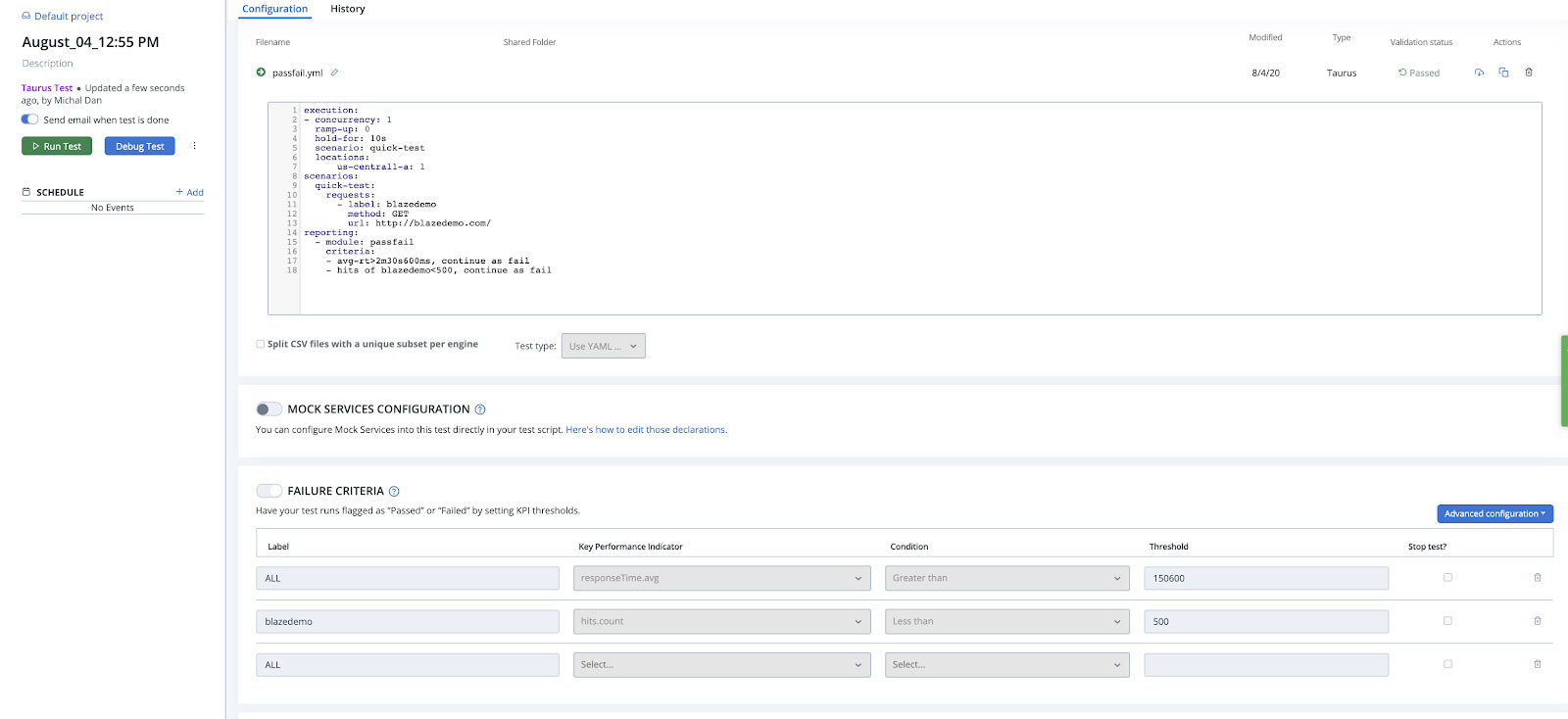This screenshot has width=1568, height=719.
Task: Open the Failure Criteria help icon
Action: (394, 492)
